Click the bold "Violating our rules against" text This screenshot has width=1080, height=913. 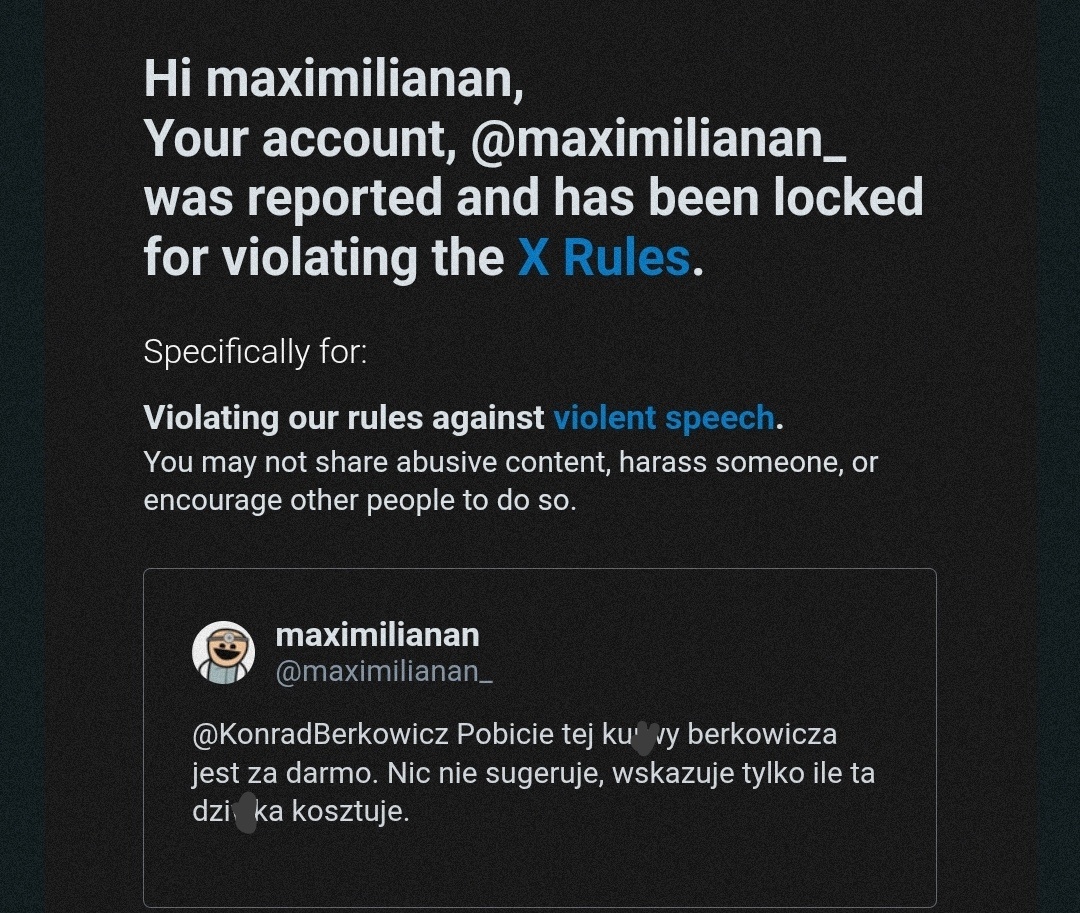click(344, 418)
